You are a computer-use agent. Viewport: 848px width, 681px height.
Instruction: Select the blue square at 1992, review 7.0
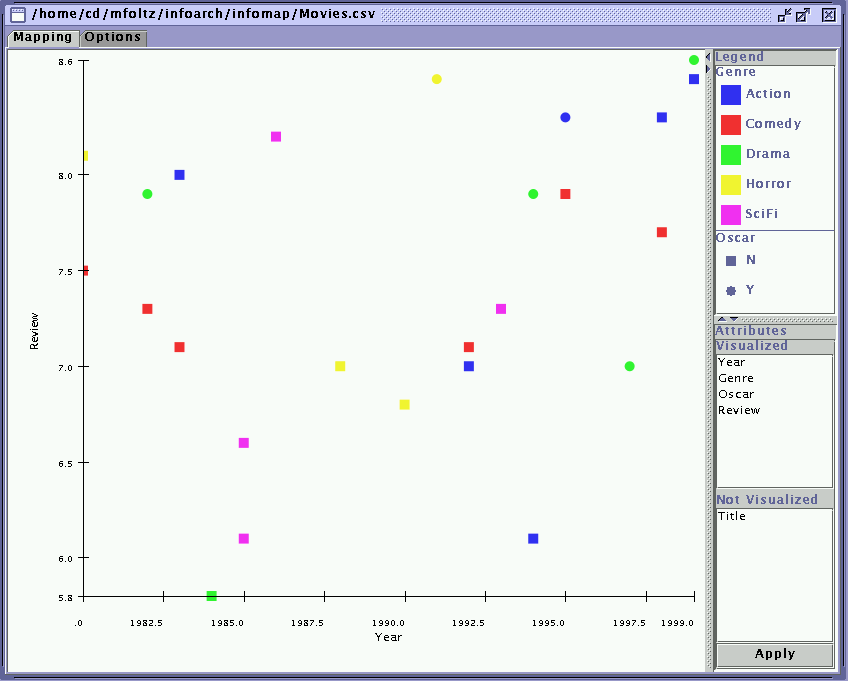tap(469, 366)
